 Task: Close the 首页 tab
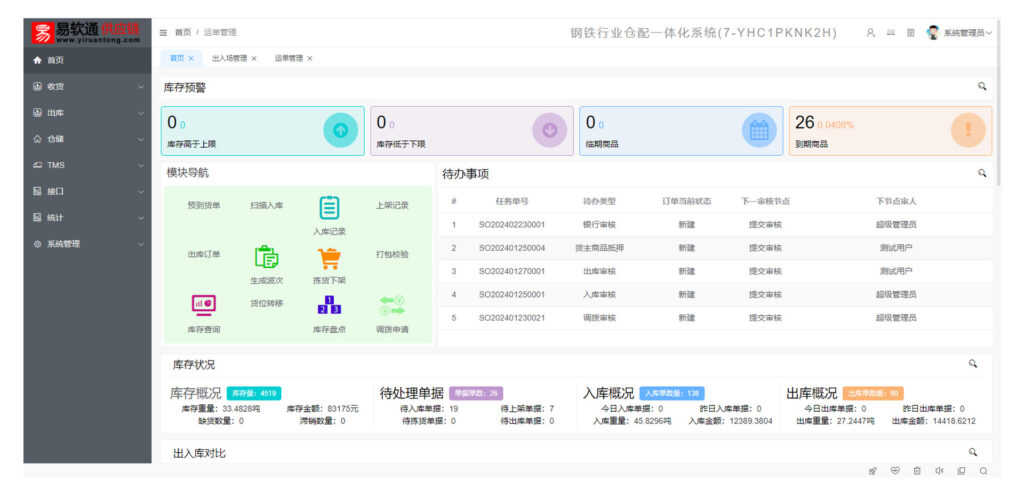(x=191, y=58)
